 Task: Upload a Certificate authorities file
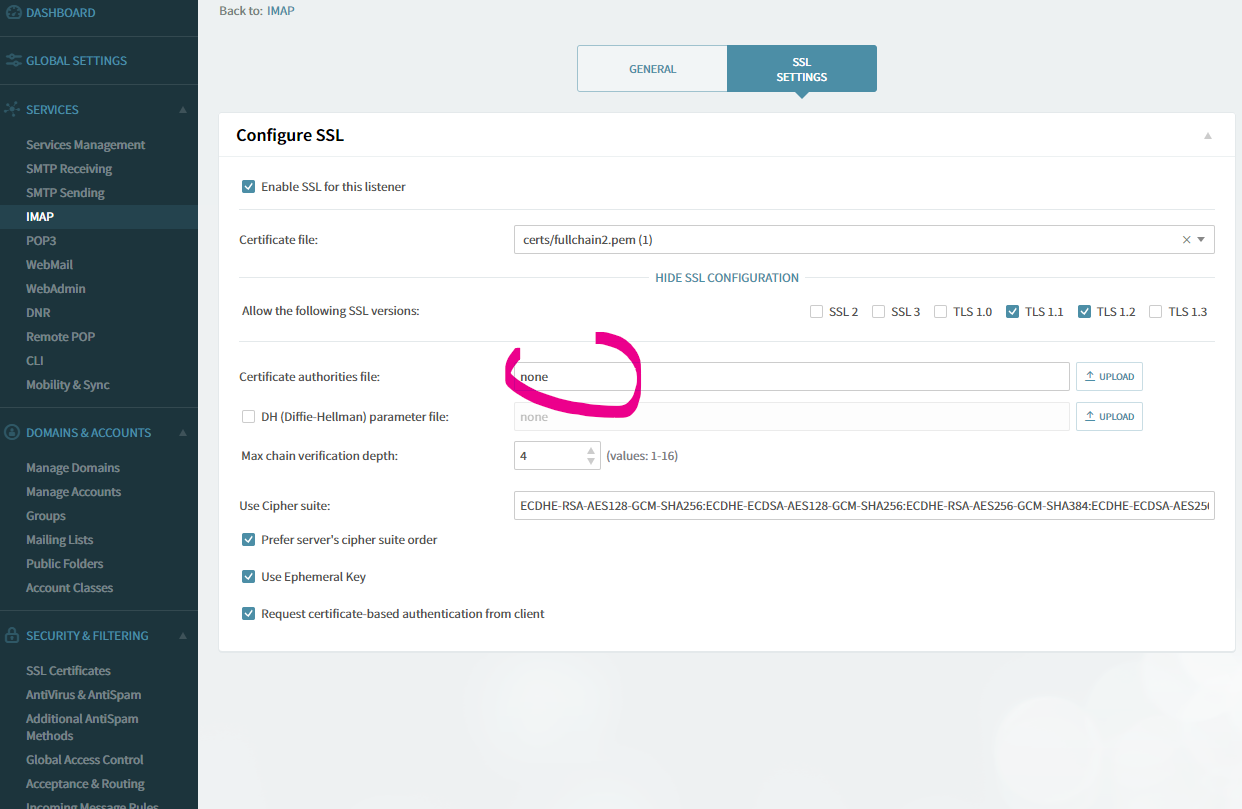point(1109,377)
